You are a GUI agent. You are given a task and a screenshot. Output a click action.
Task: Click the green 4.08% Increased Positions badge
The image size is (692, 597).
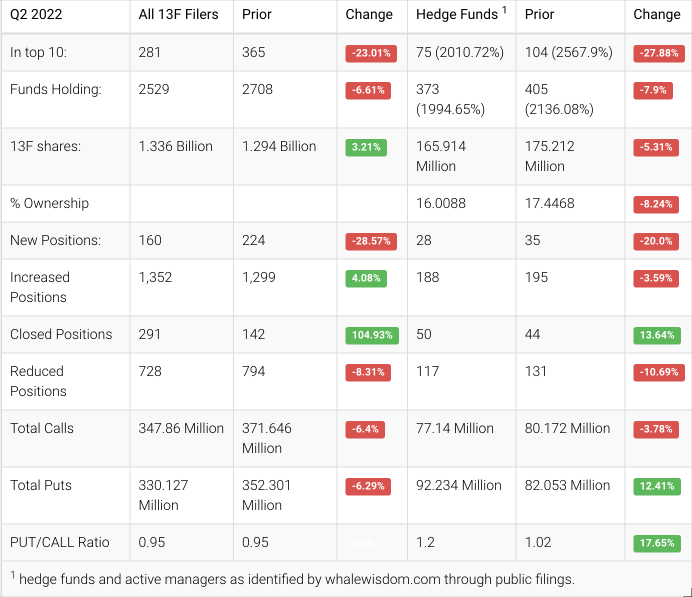(x=366, y=278)
